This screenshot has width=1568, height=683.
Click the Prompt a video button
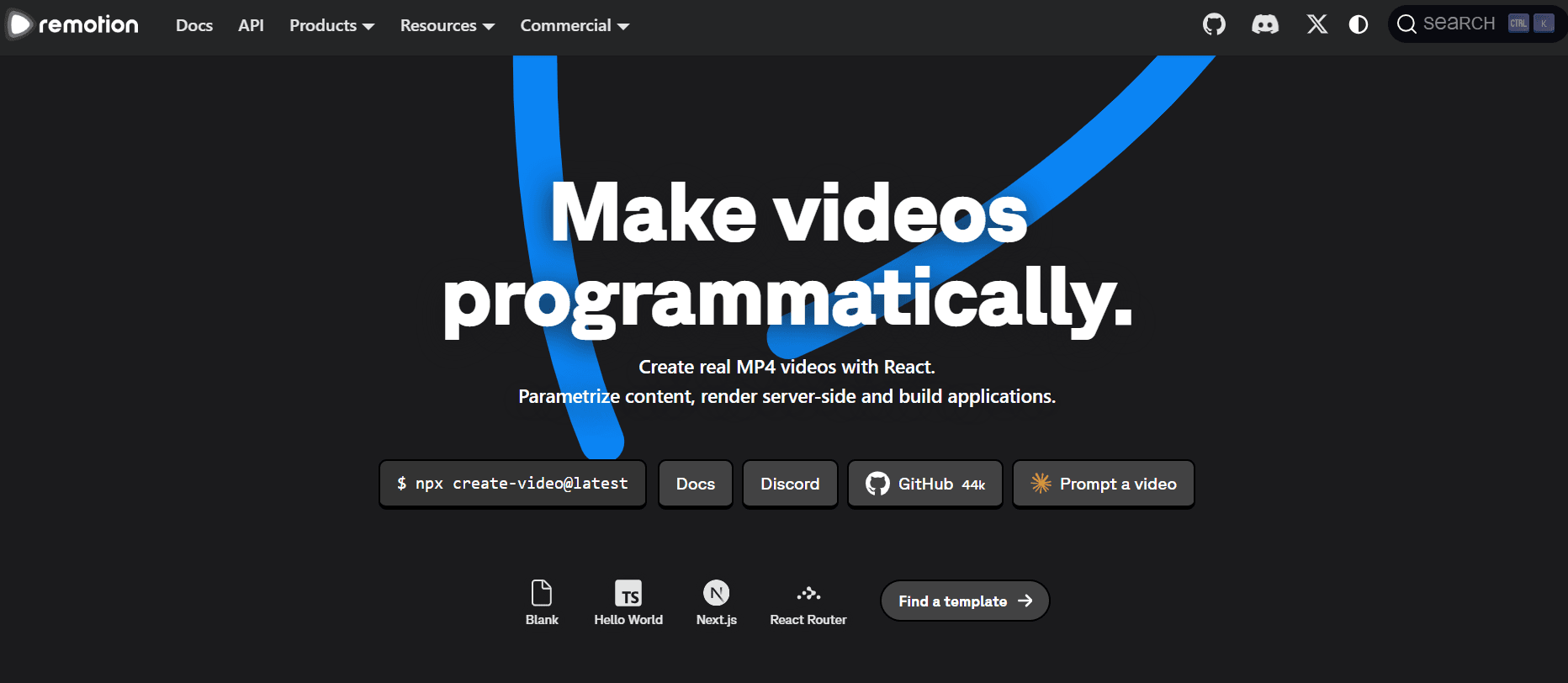(1104, 484)
